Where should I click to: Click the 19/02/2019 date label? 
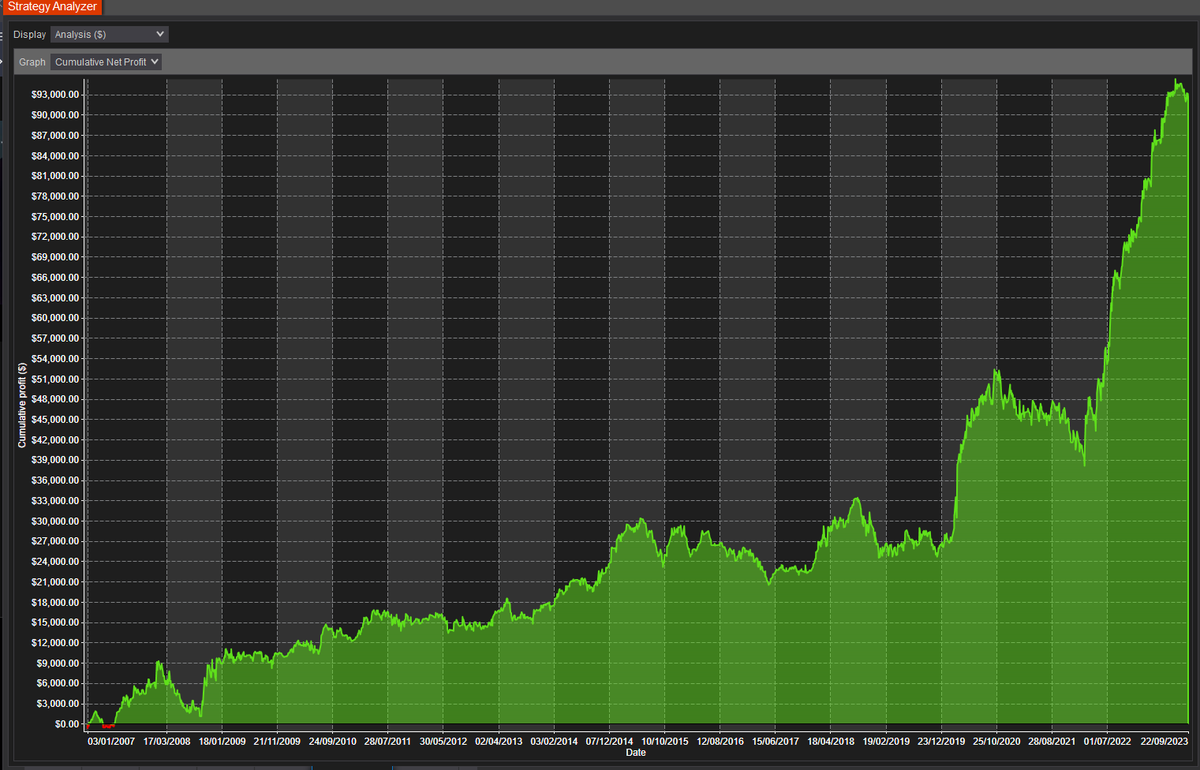point(886,741)
